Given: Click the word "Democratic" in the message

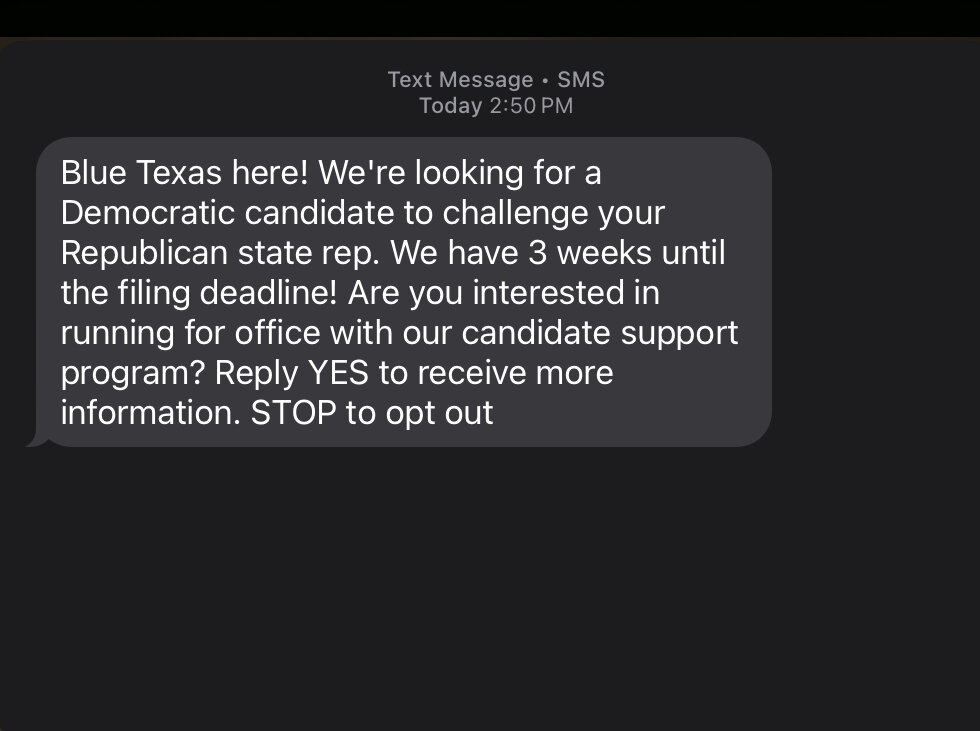Looking at the screenshot, I should tap(148, 213).
